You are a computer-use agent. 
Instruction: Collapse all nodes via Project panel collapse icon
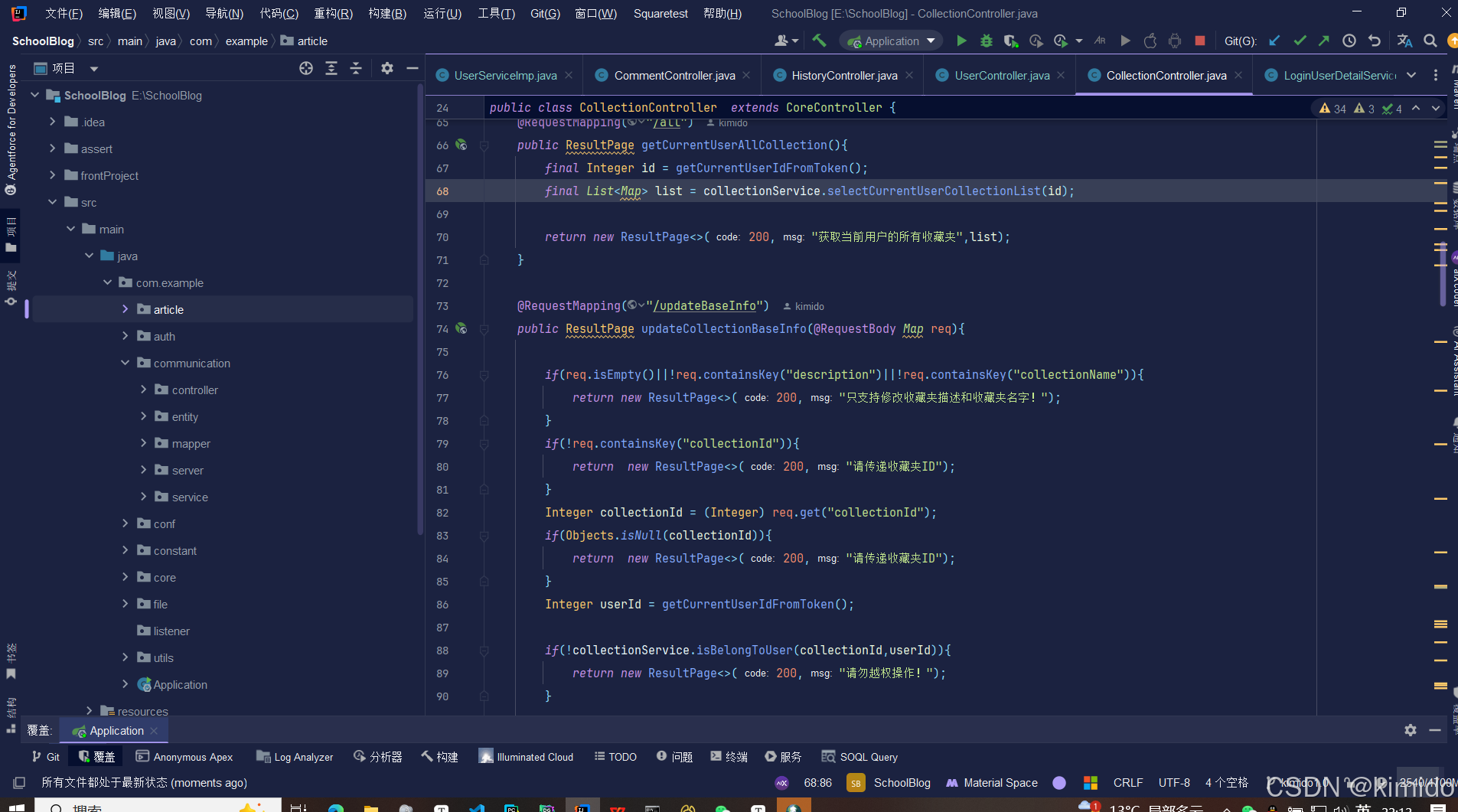coord(356,68)
